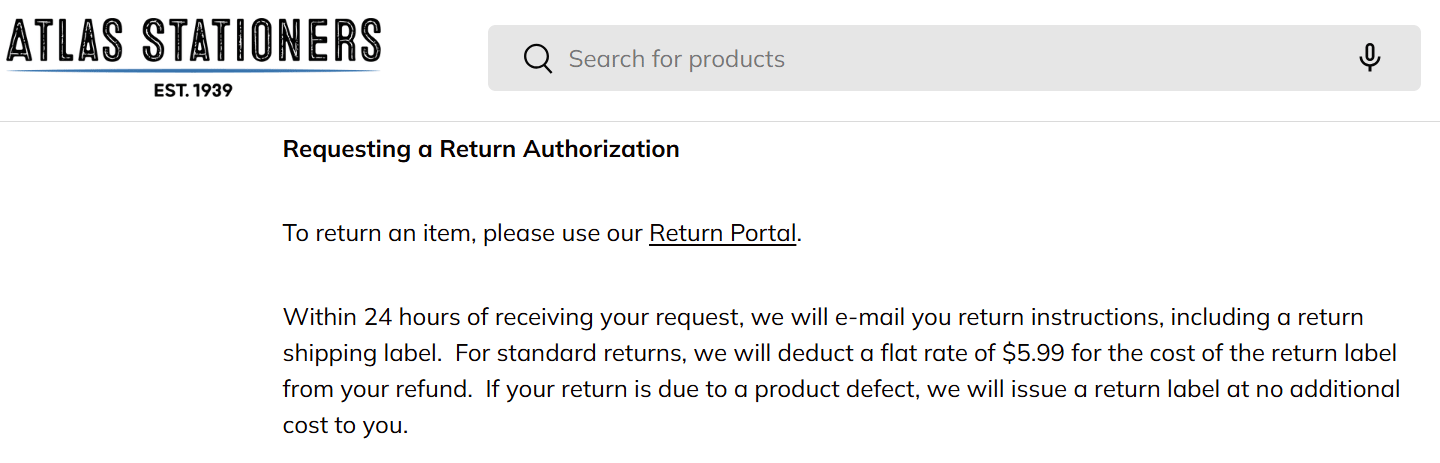Focus the "Search for products" field
The width and height of the screenshot is (1440, 463).
[x=900, y=59]
